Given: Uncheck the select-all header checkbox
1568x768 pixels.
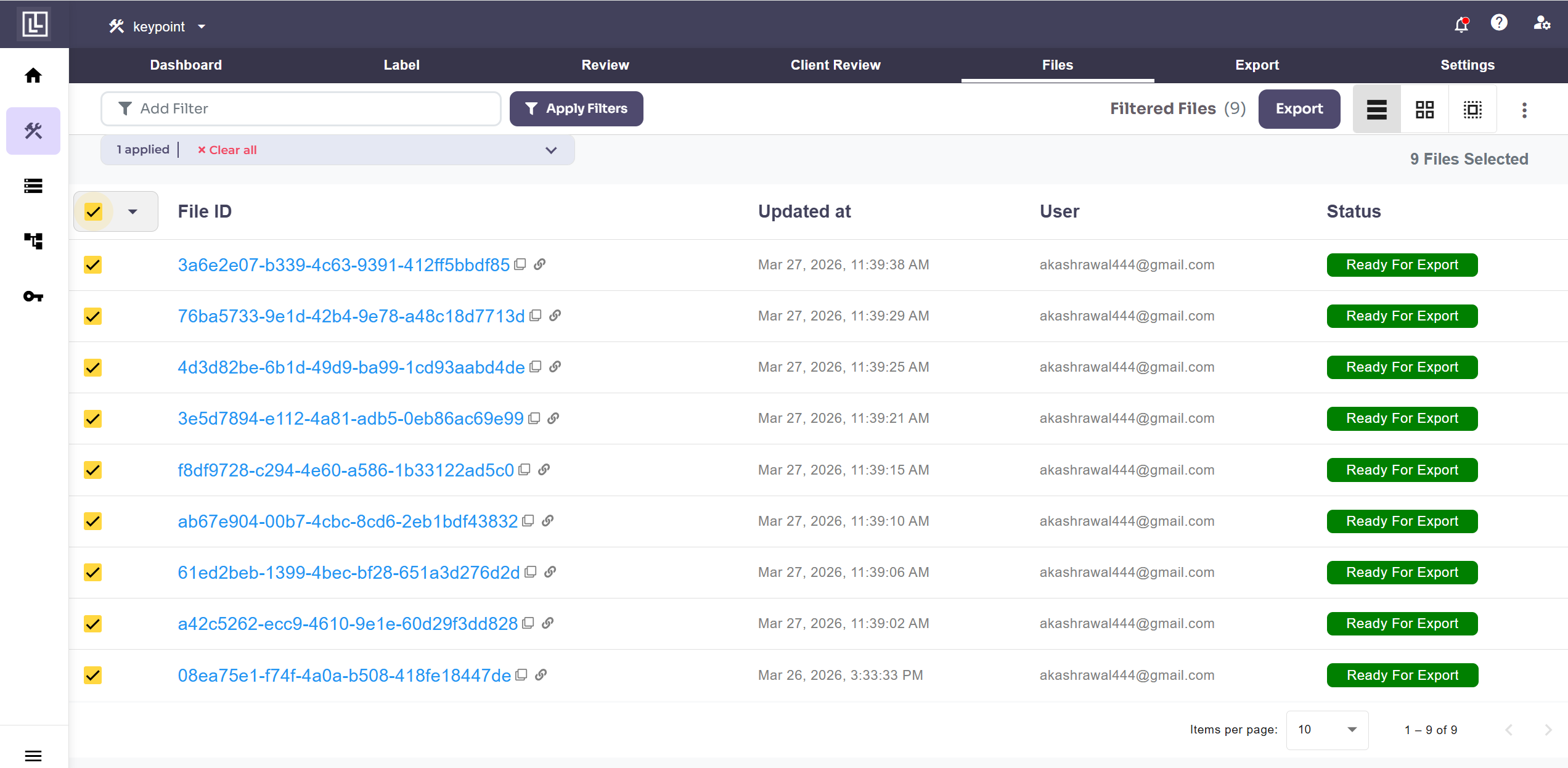Looking at the screenshot, I should coord(93,212).
